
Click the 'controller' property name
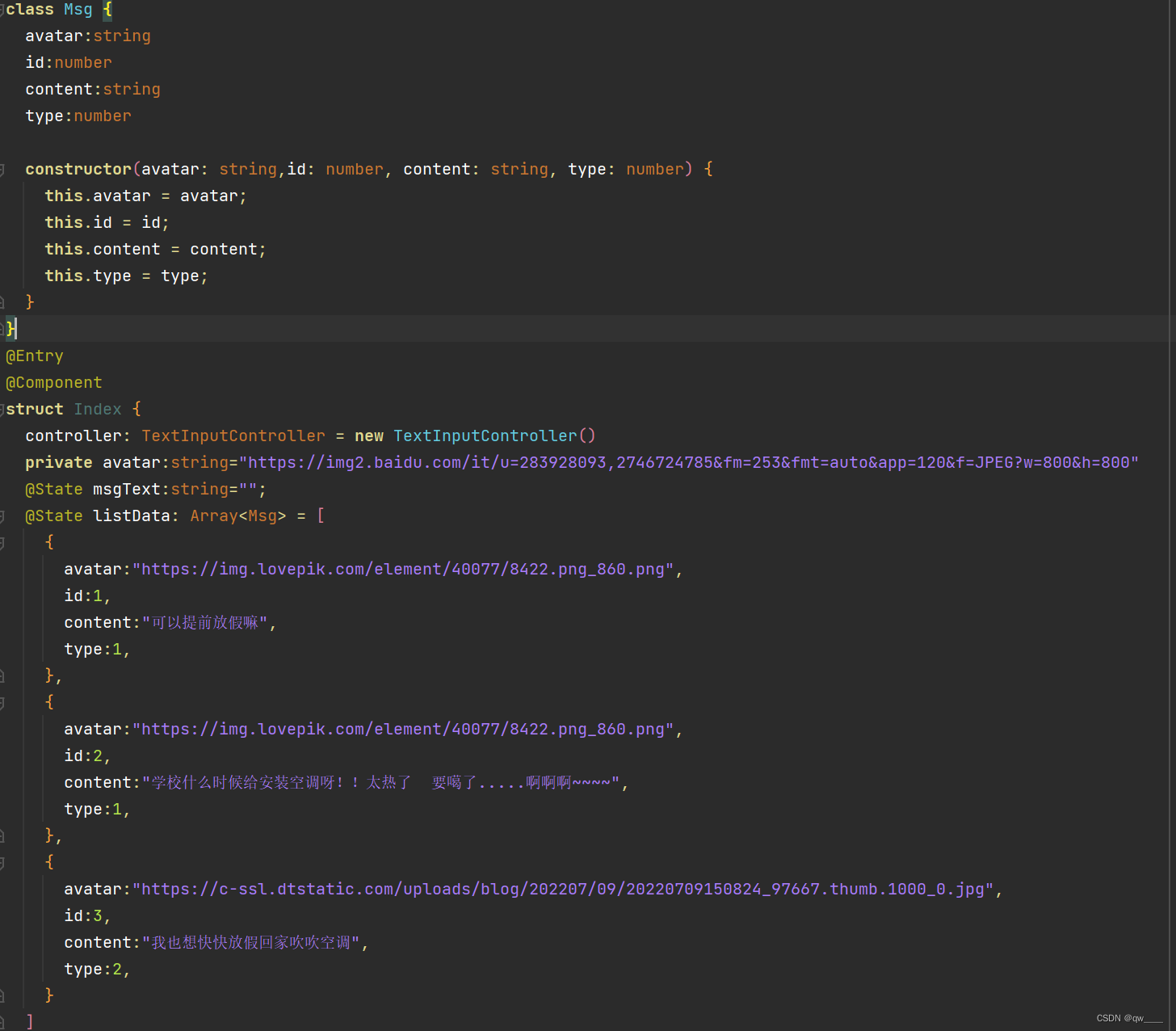pyautogui.click(x=73, y=436)
